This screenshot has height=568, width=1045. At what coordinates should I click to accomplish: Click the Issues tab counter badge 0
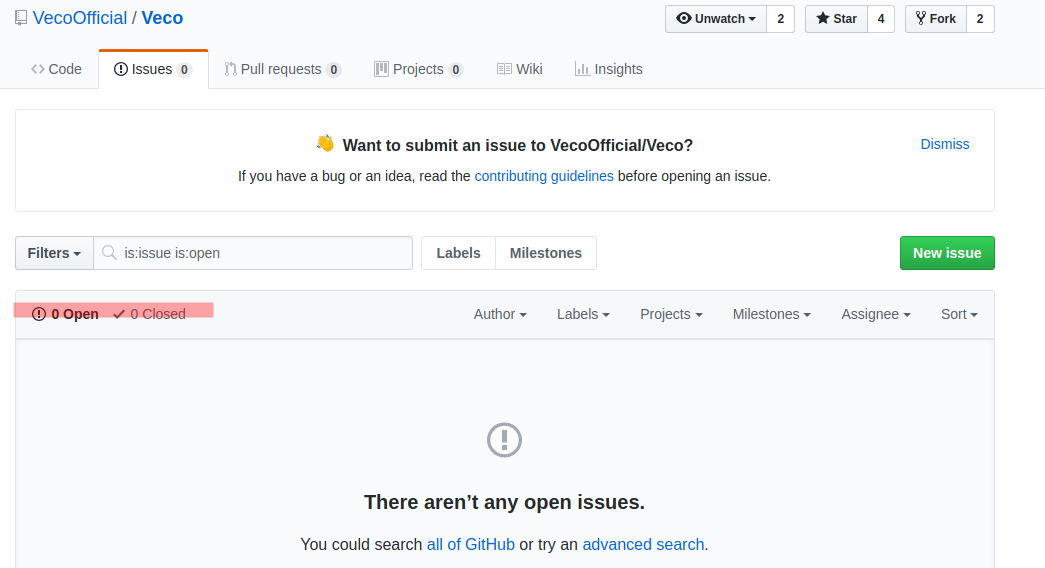click(185, 69)
